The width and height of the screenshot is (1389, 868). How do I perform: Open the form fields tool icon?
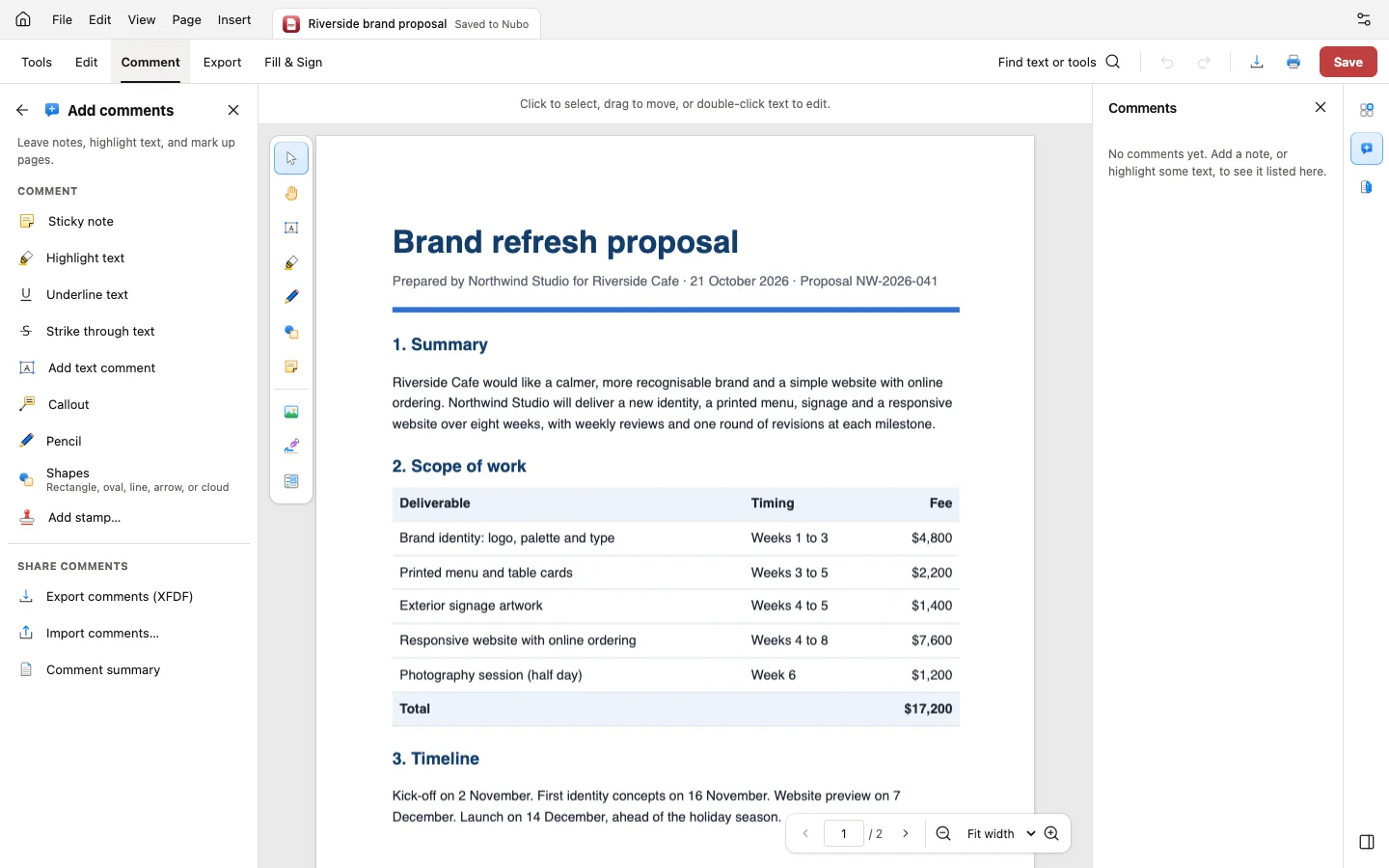(x=291, y=481)
